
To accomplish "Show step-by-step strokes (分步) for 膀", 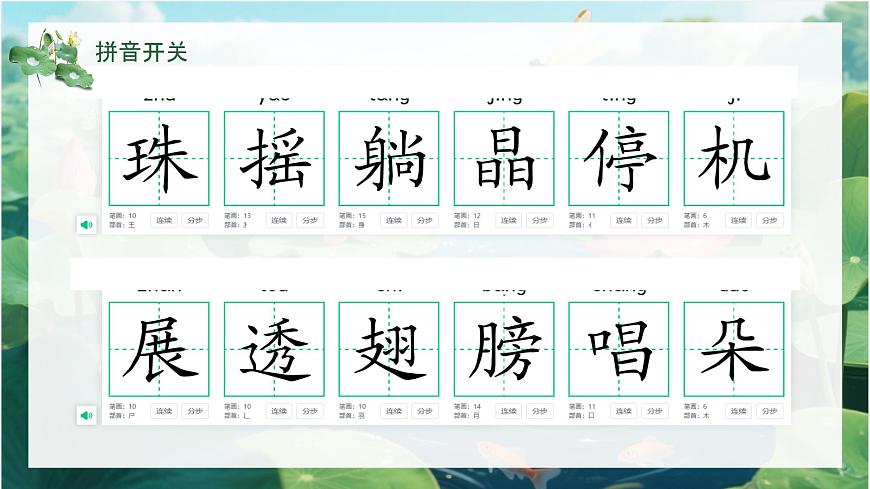I will 540,411.
